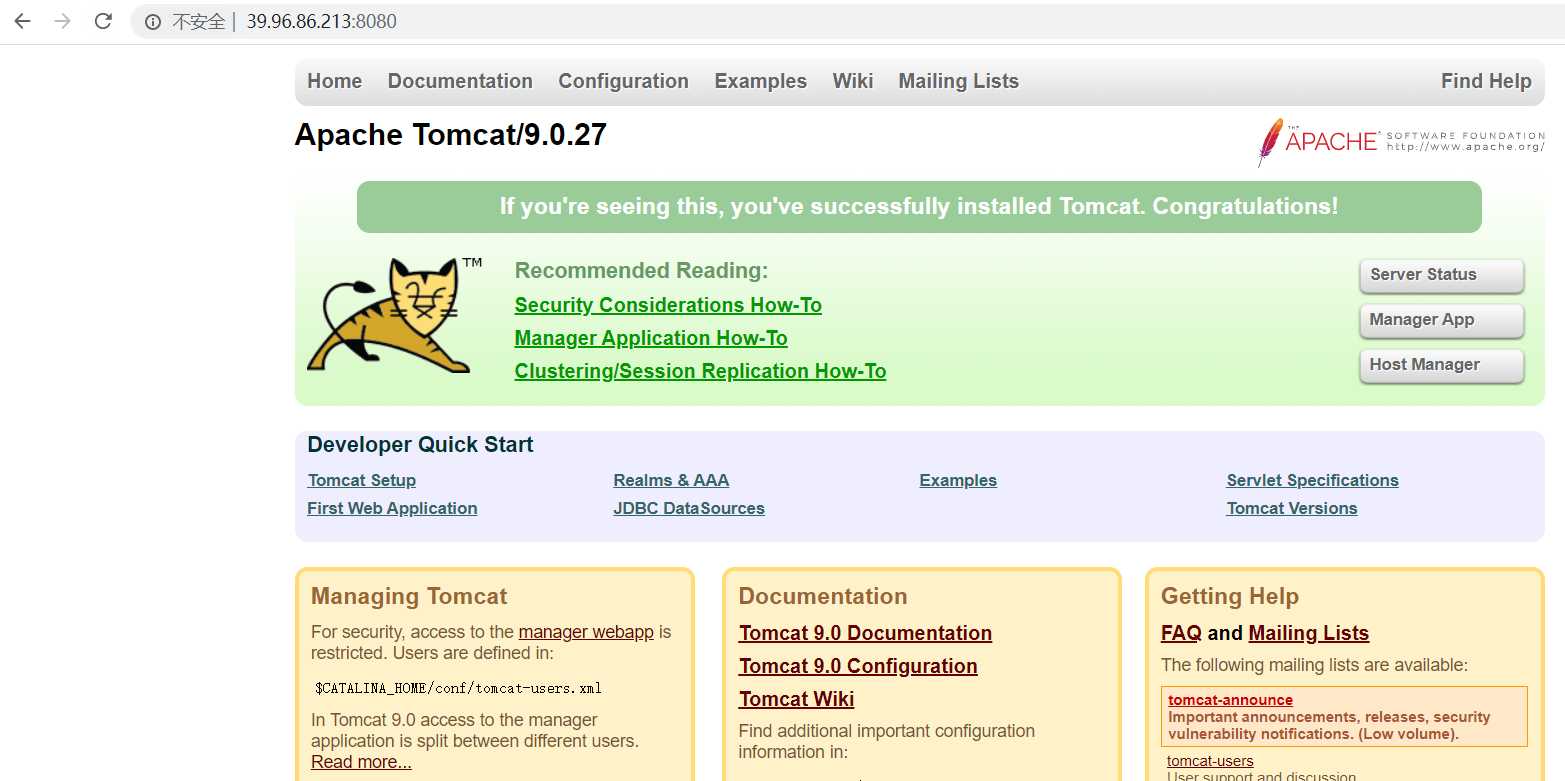Open the FAQ link under Getting Help

(x=1181, y=633)
